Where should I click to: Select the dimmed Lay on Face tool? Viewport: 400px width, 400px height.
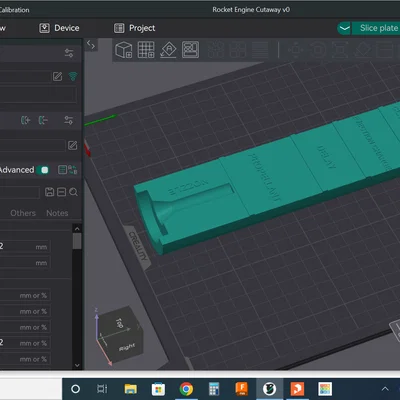pyautogui.click(x=363, y=50)
